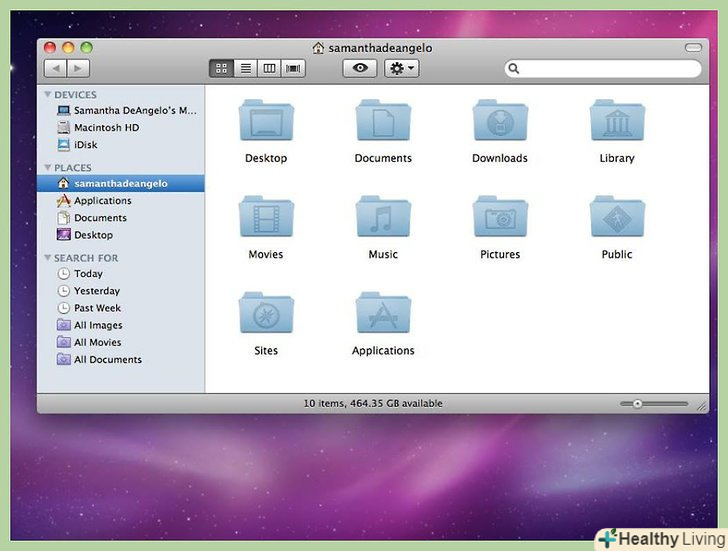Switch to list view mode

(x=245, y=68)
